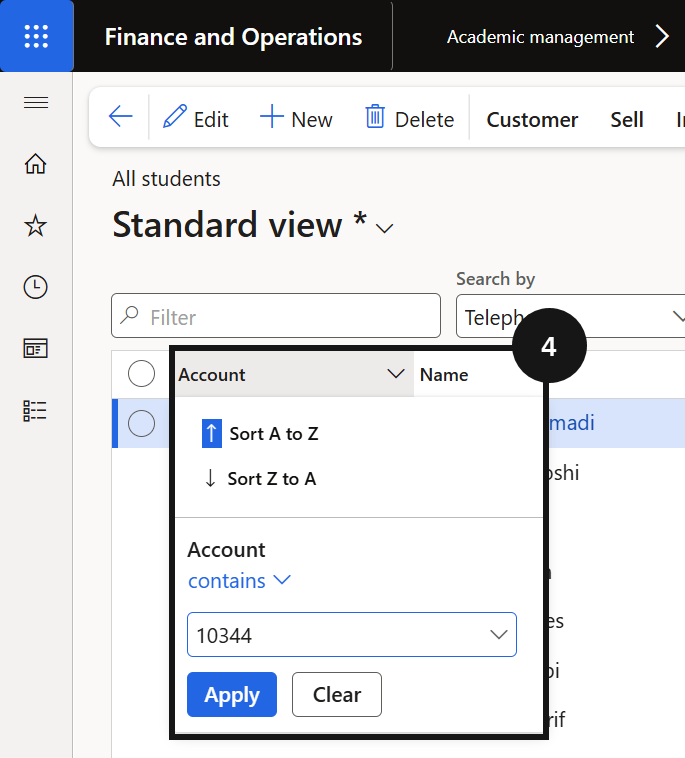This screenshot has height=758, width=685.
Task: Expand the 10344 field dropdown arrow
Action: 498,634
